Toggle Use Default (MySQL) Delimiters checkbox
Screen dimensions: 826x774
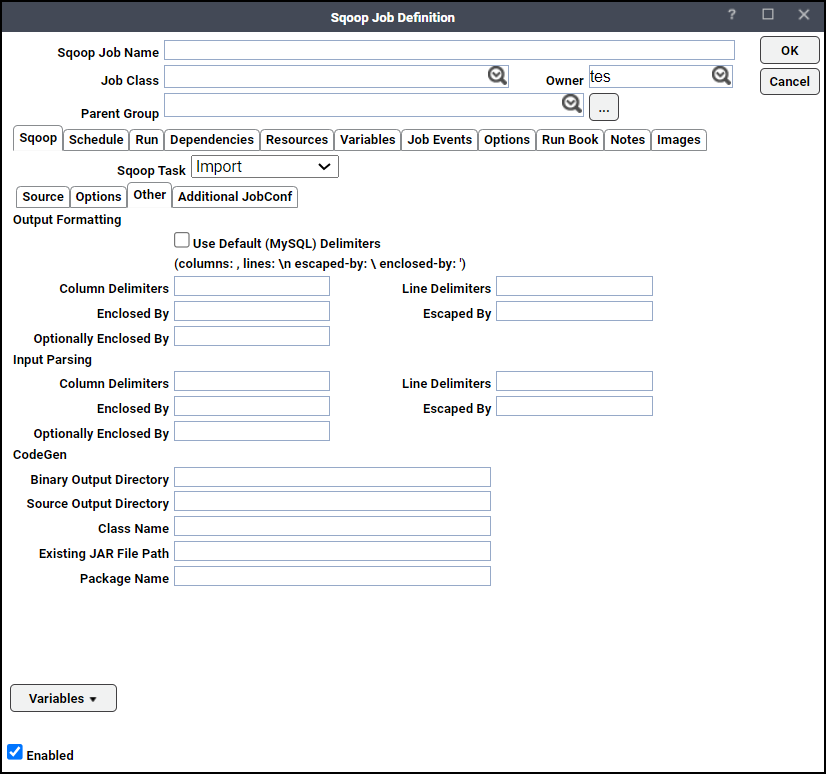pos(182,240)
